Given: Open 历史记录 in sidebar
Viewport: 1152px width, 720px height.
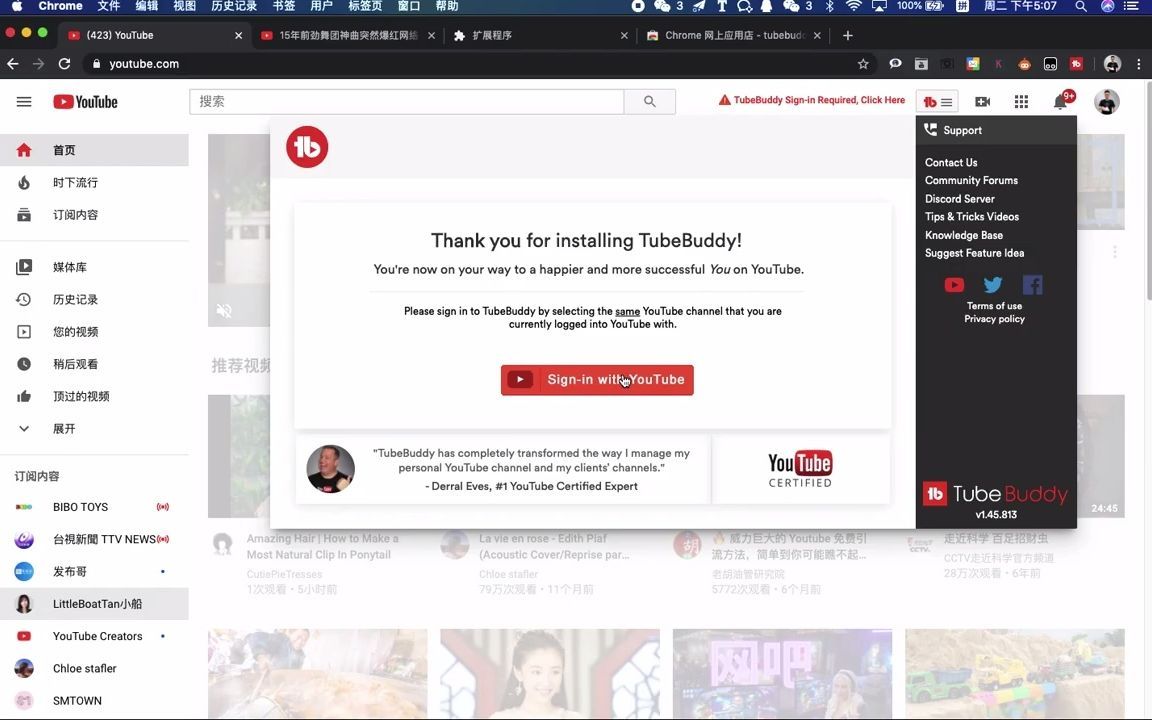Looking at the screenshot, I should click(x=94, y=299).
